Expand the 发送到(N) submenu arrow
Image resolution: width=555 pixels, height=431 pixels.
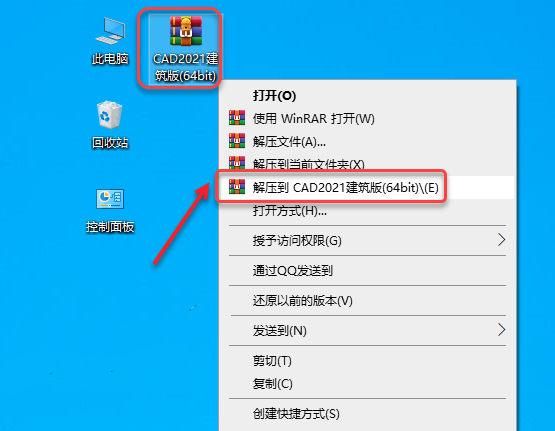click(x=501, y=330)
